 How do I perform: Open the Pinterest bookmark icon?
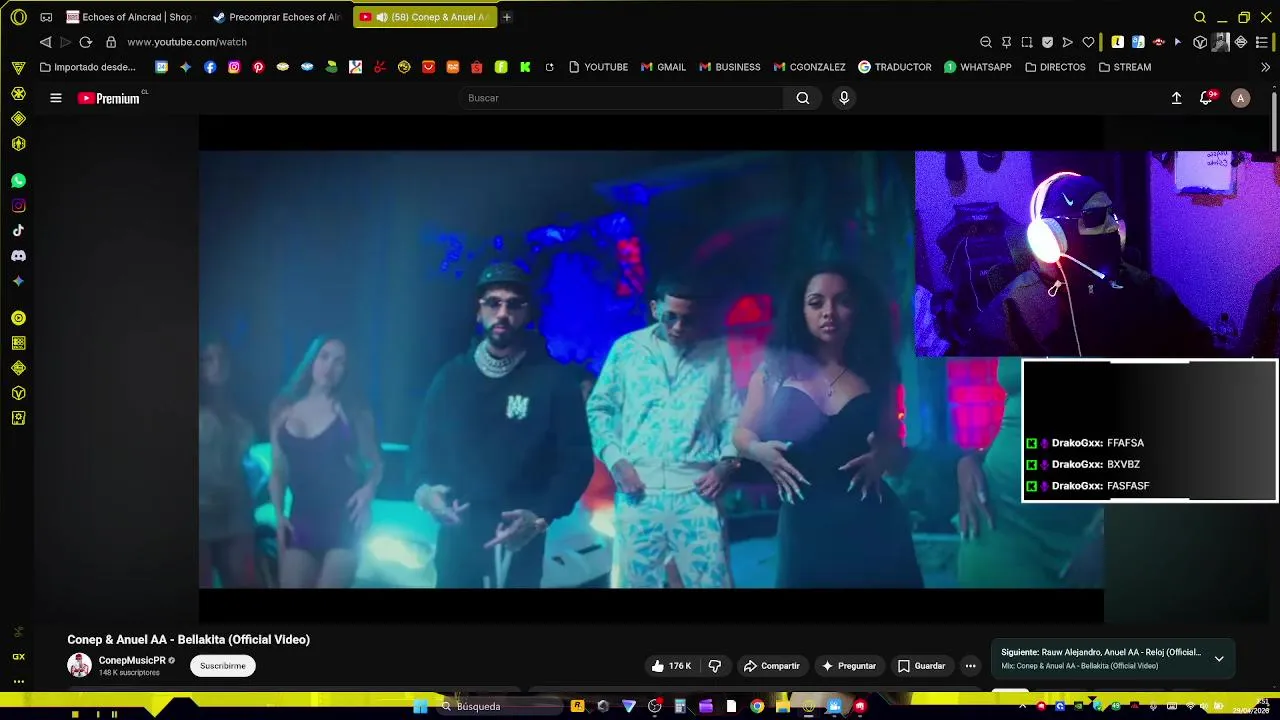pyautogui.click(x=258, y=67)
